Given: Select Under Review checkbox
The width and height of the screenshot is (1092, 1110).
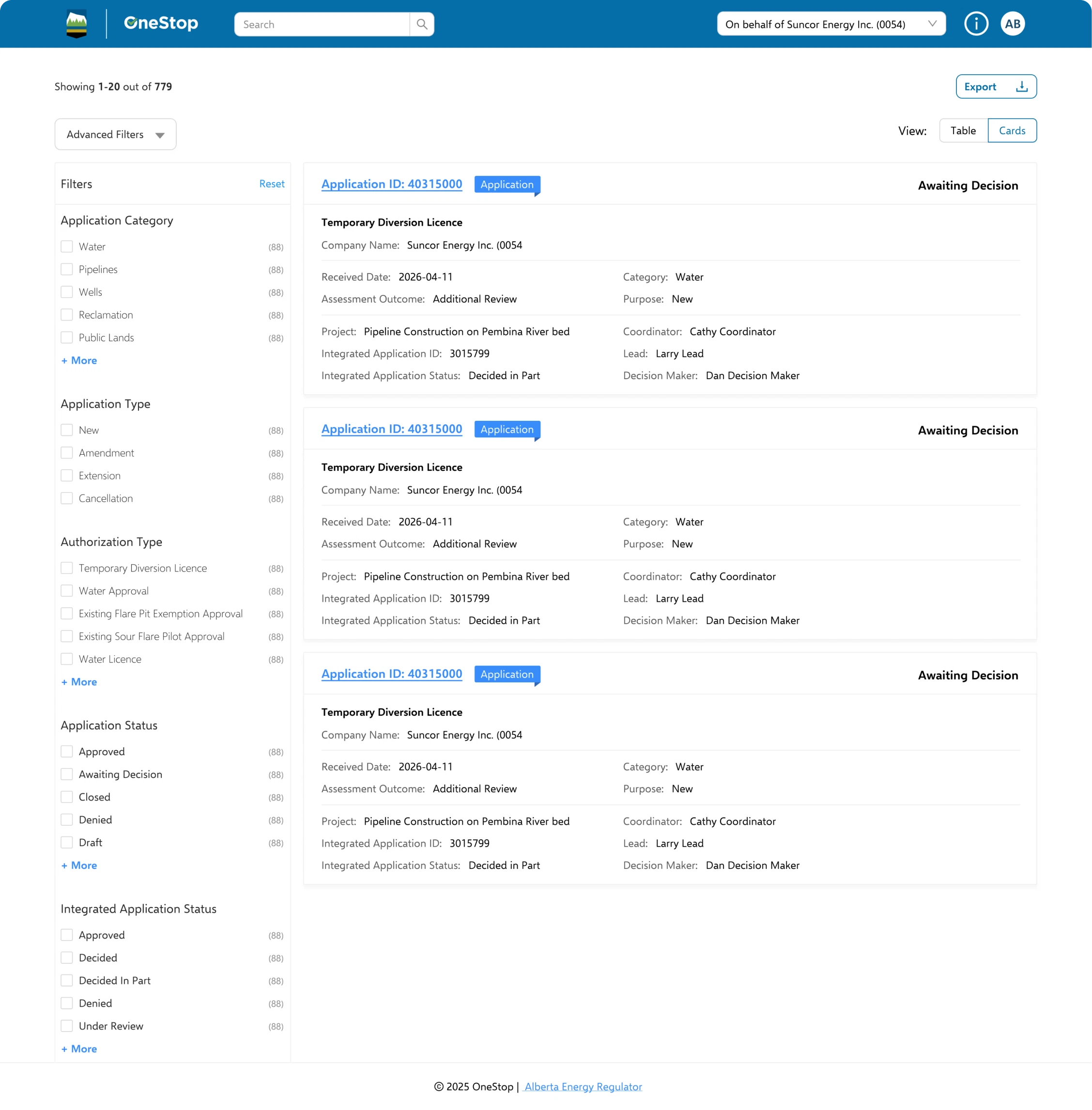Looking at the screenshot, I should [67, 1026].
